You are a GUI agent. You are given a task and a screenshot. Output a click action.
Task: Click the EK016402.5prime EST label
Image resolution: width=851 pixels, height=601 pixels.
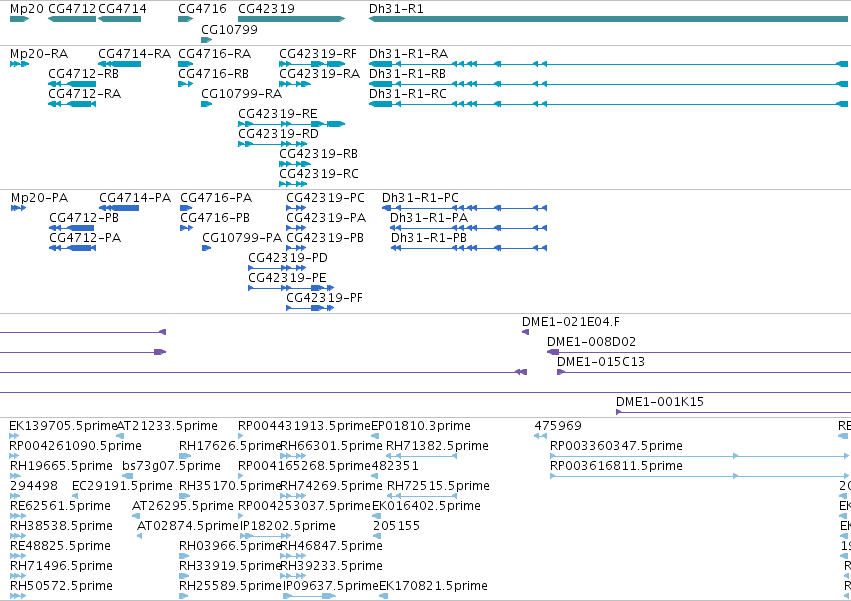(427, 506)
